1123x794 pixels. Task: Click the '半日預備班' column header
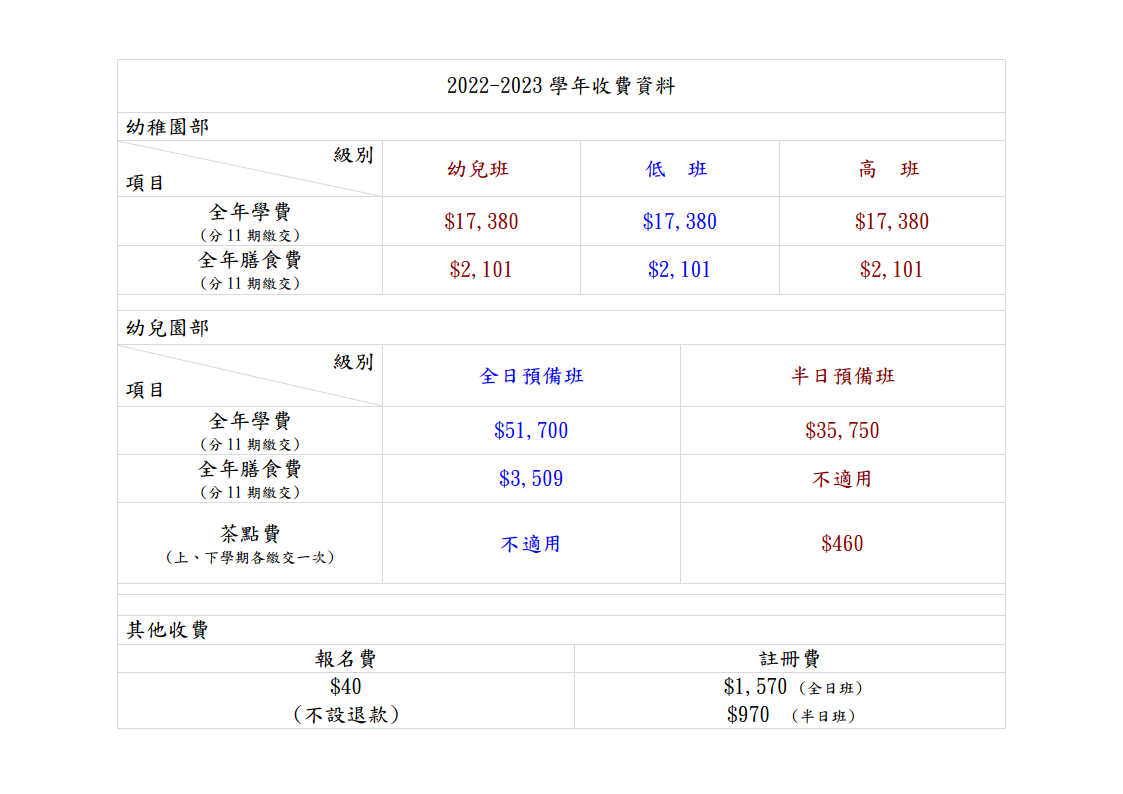tap(843, 377)
